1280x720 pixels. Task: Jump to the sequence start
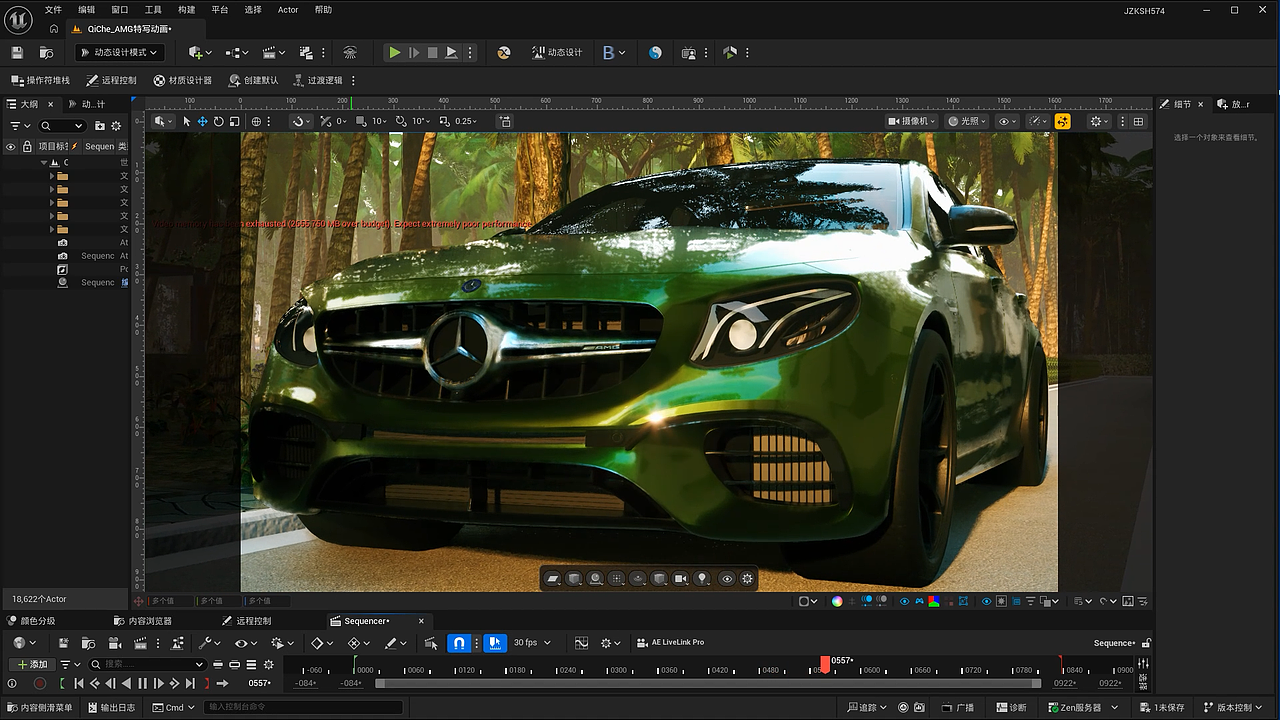pyautogui.click(x=79, y=684)
